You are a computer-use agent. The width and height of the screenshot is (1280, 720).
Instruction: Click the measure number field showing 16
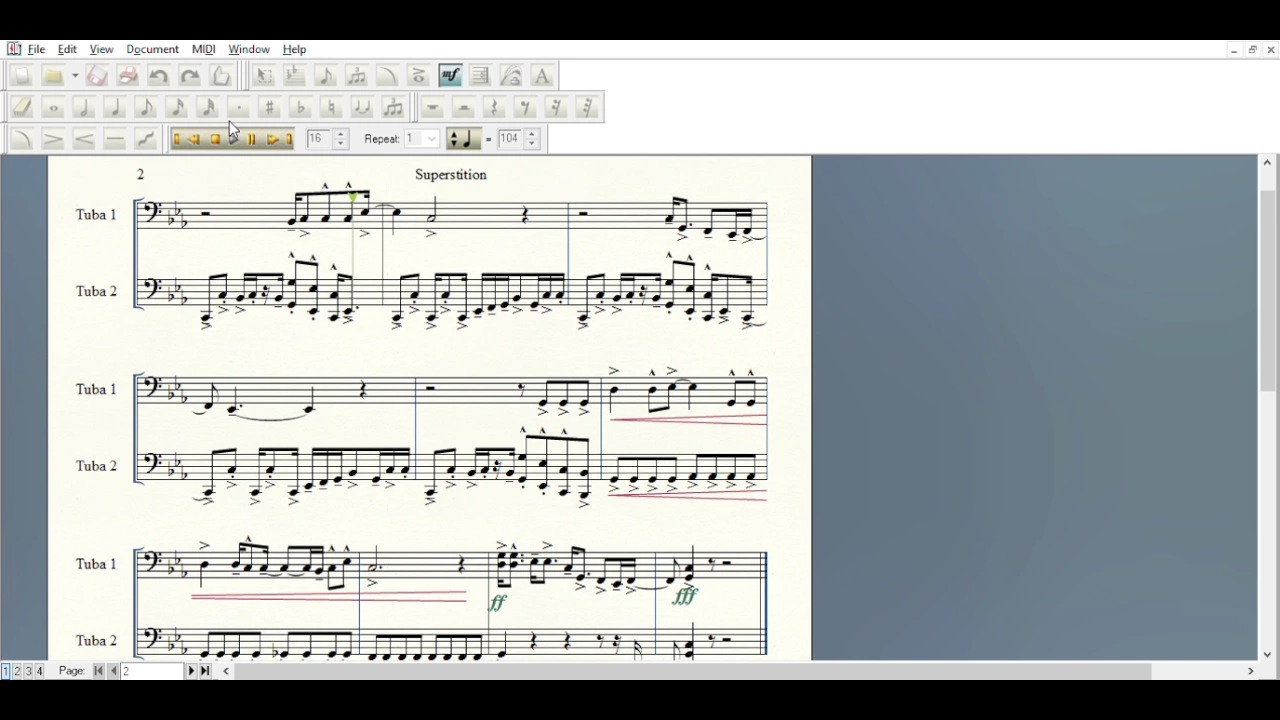[x=319, y=139]
